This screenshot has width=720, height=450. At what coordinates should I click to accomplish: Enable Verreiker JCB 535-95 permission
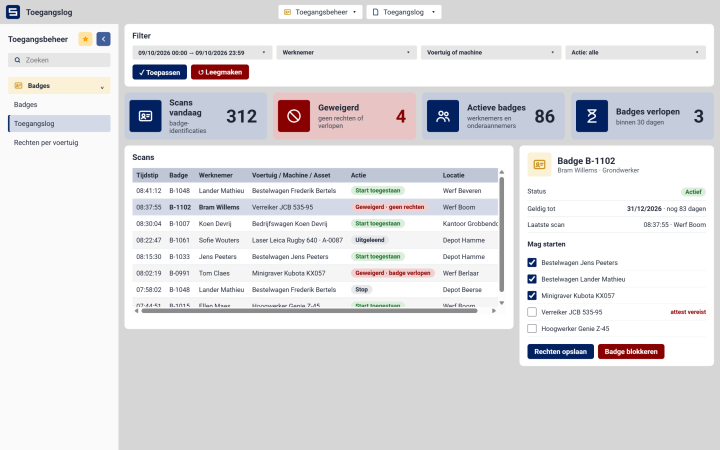[532, 312]
